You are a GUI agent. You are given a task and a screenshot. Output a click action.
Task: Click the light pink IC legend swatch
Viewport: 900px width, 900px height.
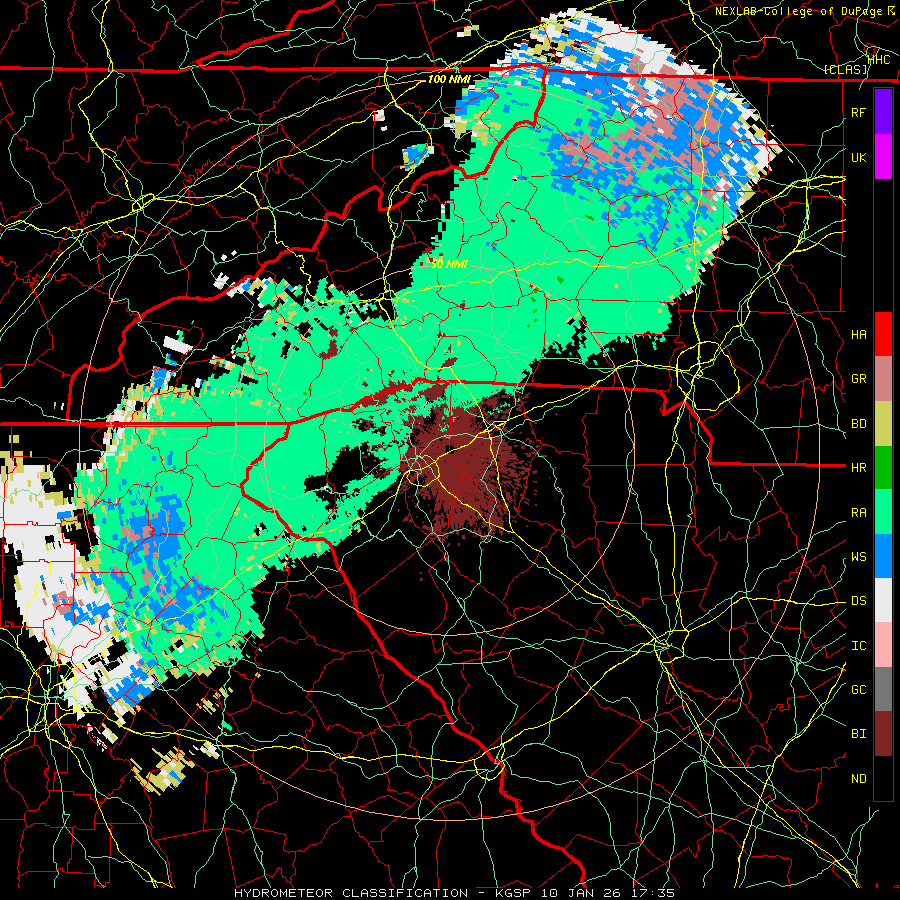click(883, 645)
